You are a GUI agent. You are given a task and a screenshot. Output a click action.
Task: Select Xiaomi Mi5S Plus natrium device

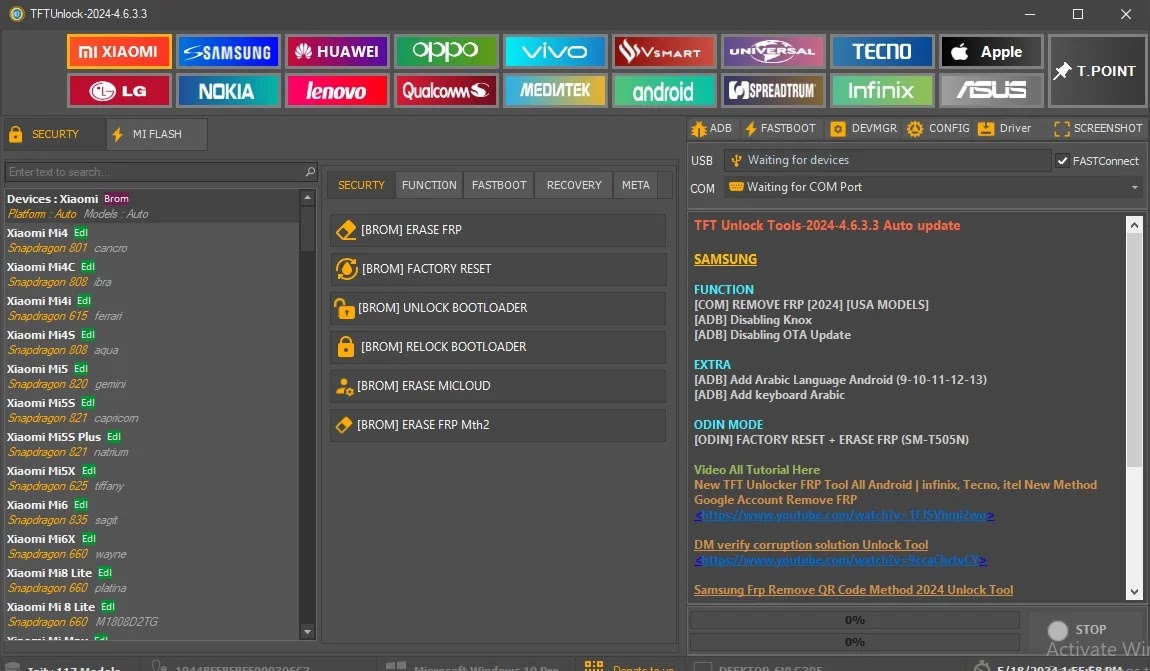coord(152,444)
